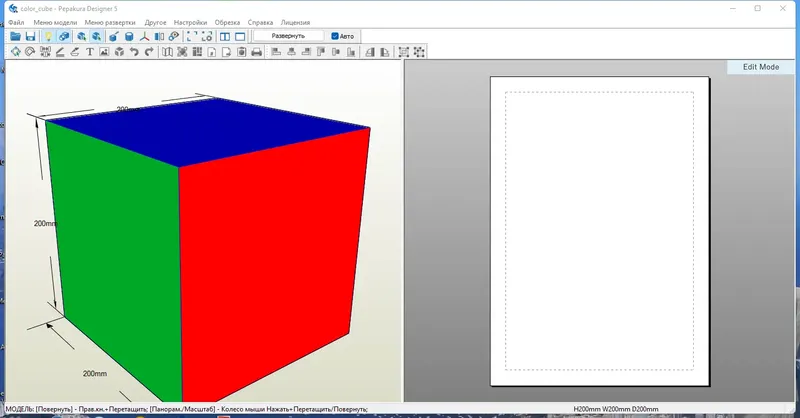Select the insert image tool
This screenshot has height=418, width=800.
pyautogui.click(x=104, y=52)
